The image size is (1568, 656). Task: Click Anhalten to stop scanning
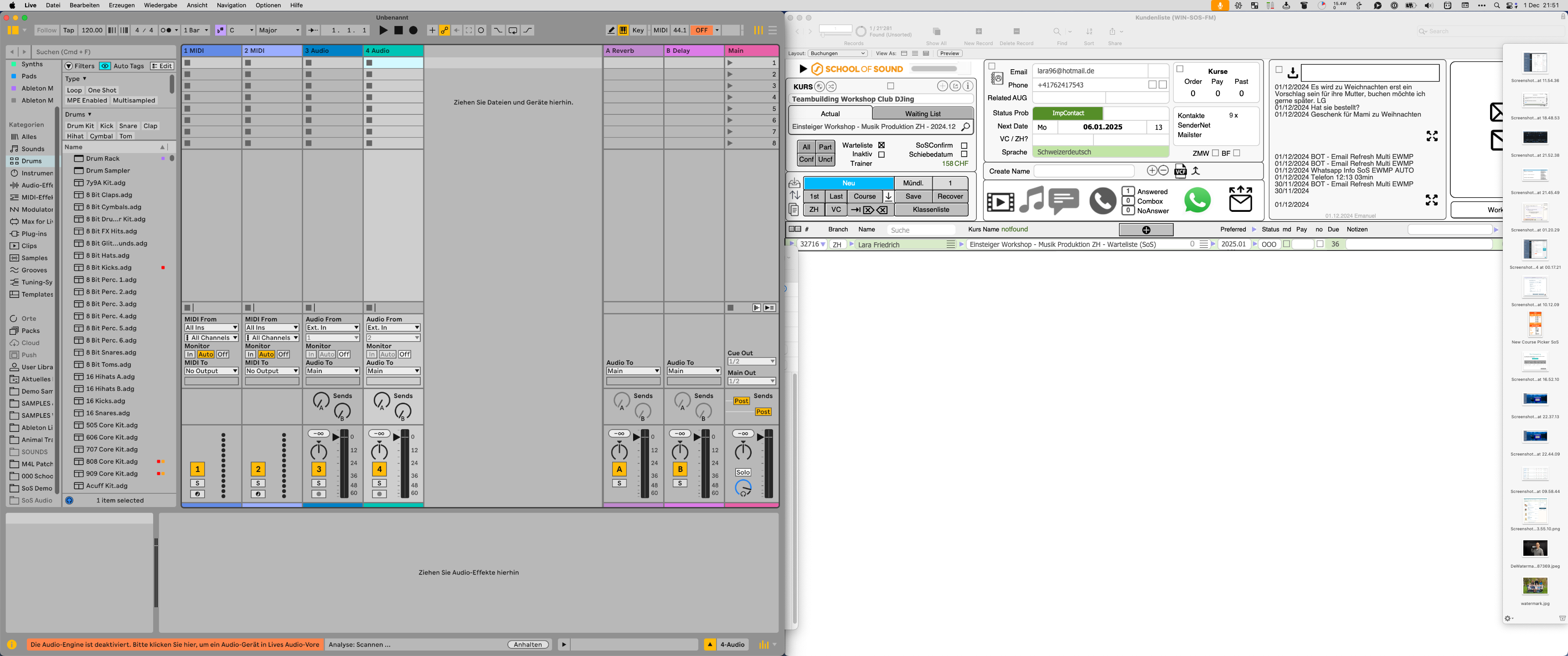(x=528, y=645)
